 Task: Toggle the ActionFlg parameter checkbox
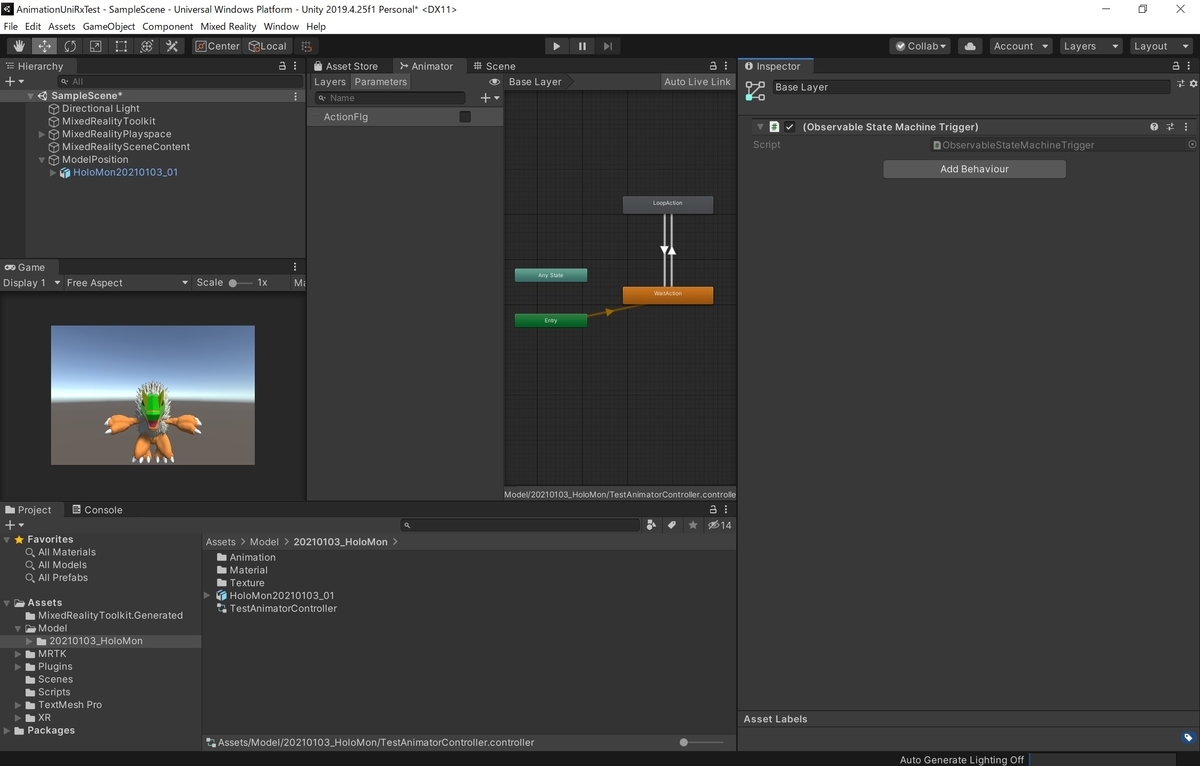465,117
